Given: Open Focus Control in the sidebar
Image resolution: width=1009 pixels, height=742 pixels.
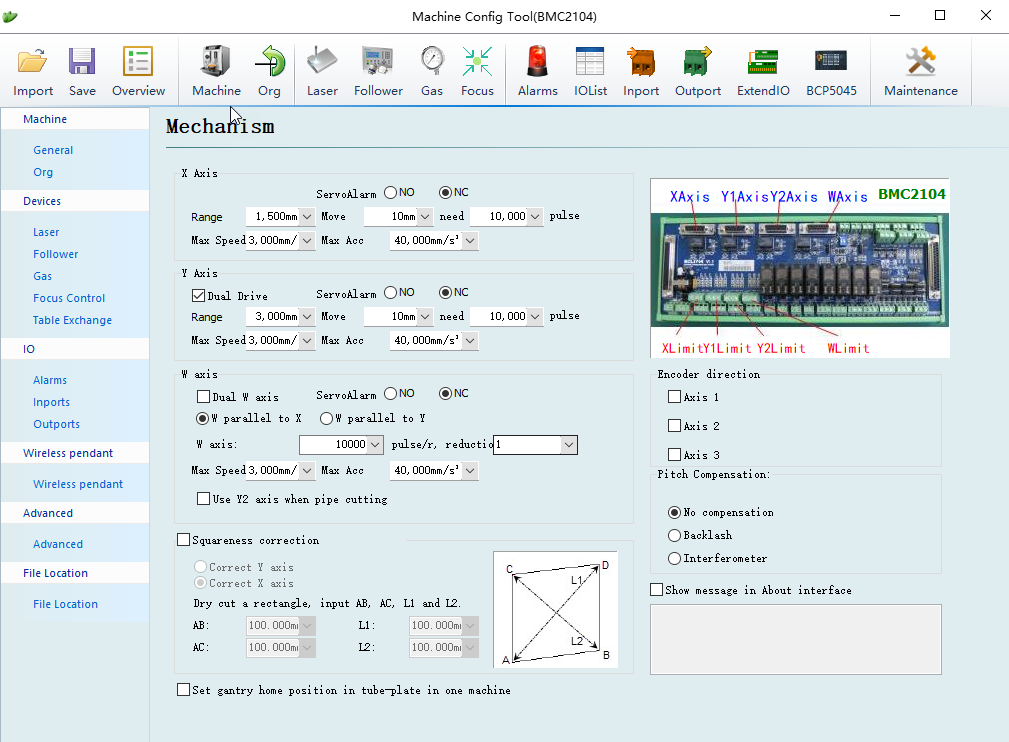Looking at the screenshot, I should coord(69,298).
